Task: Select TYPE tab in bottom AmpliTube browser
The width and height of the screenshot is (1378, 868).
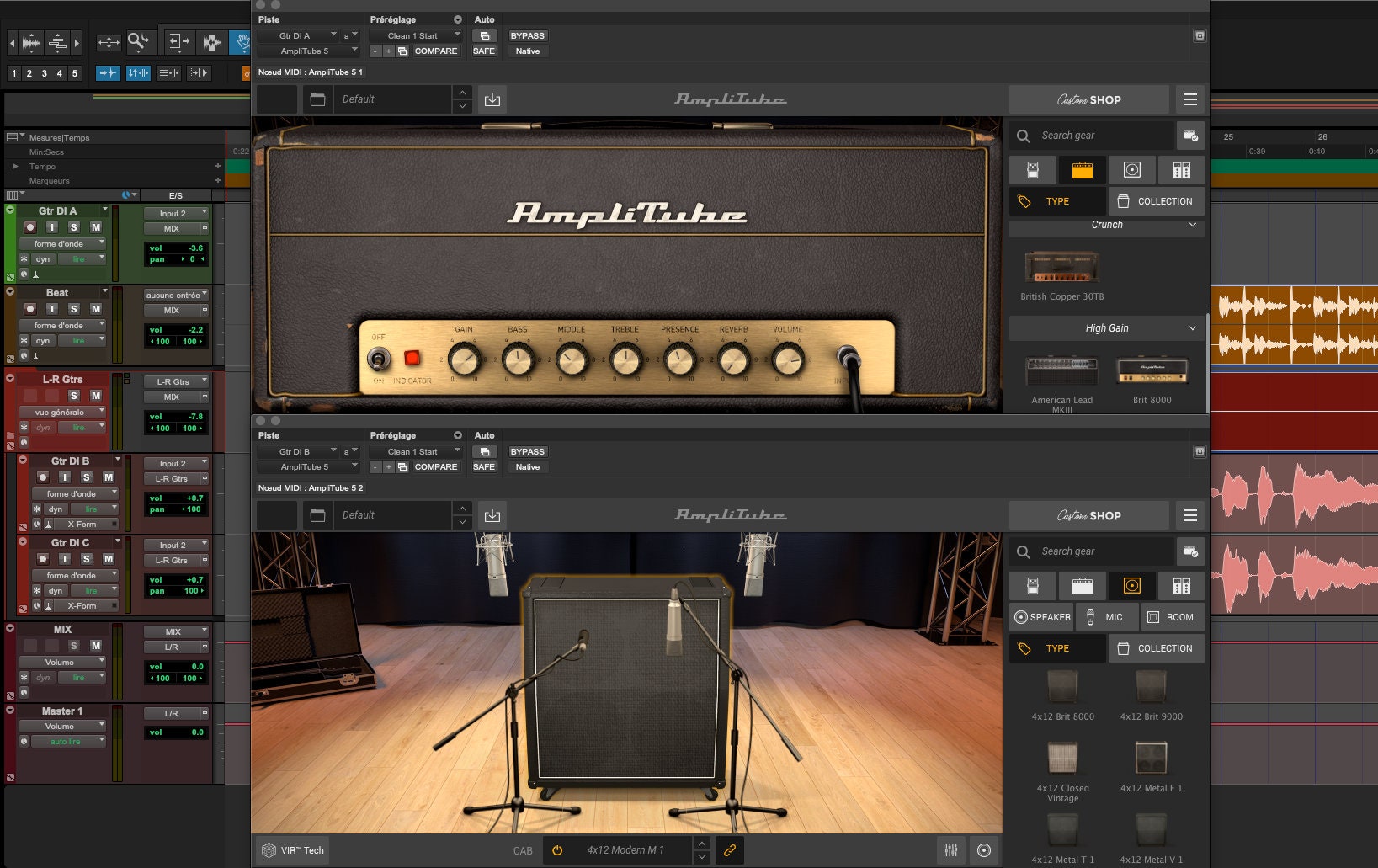Action: [1057, 648]
